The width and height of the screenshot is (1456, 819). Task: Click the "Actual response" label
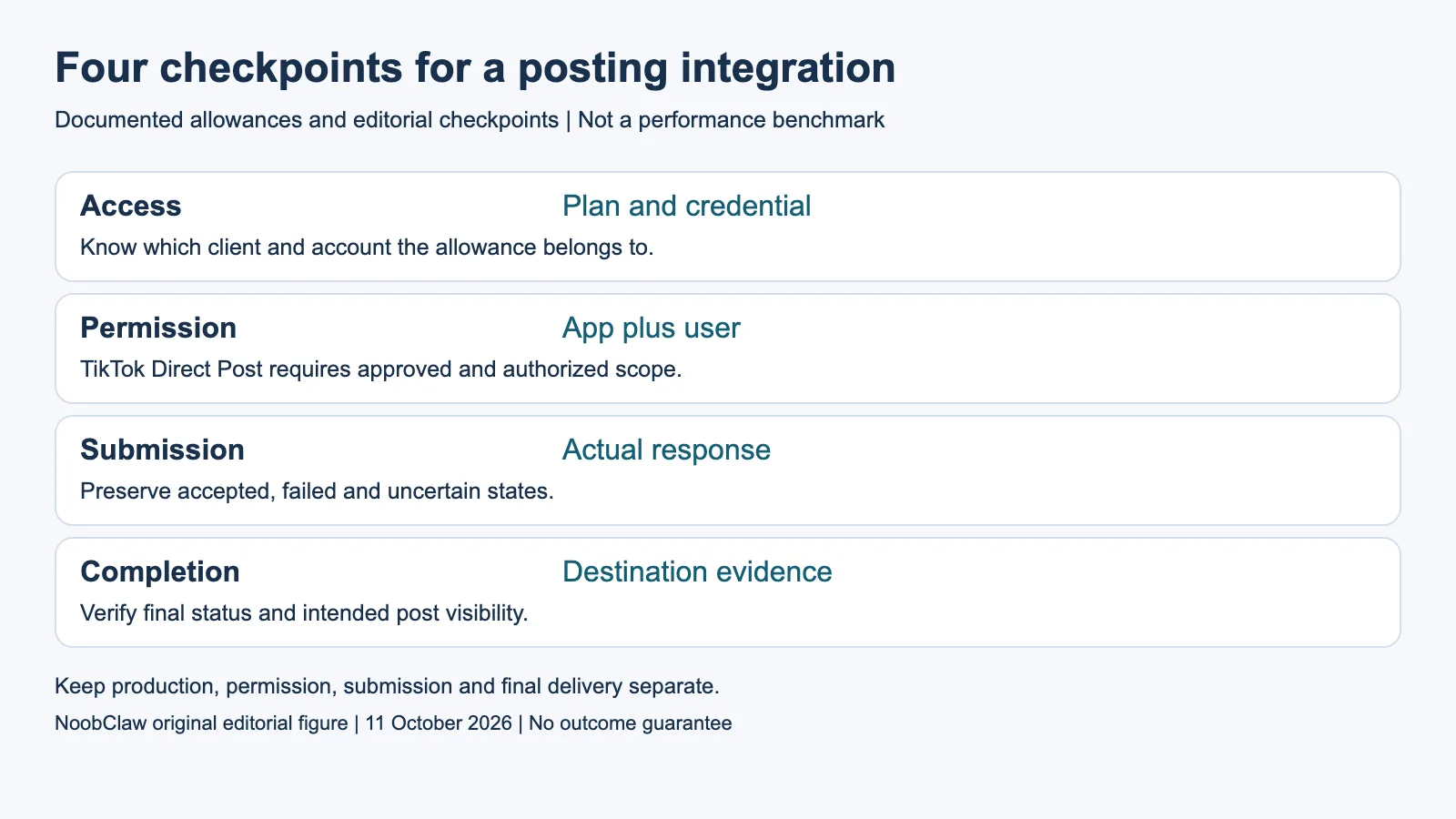pyautogui.click(x=666, y=450)
